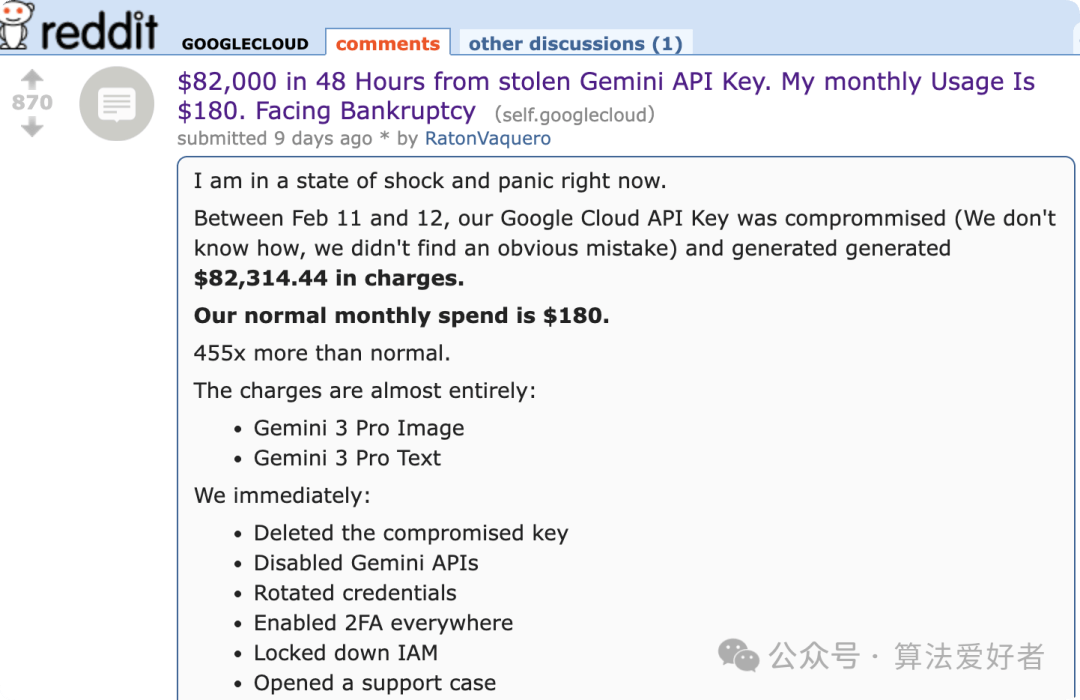Click the Deleted the compromised key bullet
This screenshot has width=1080, height=700.
[410, 533]
